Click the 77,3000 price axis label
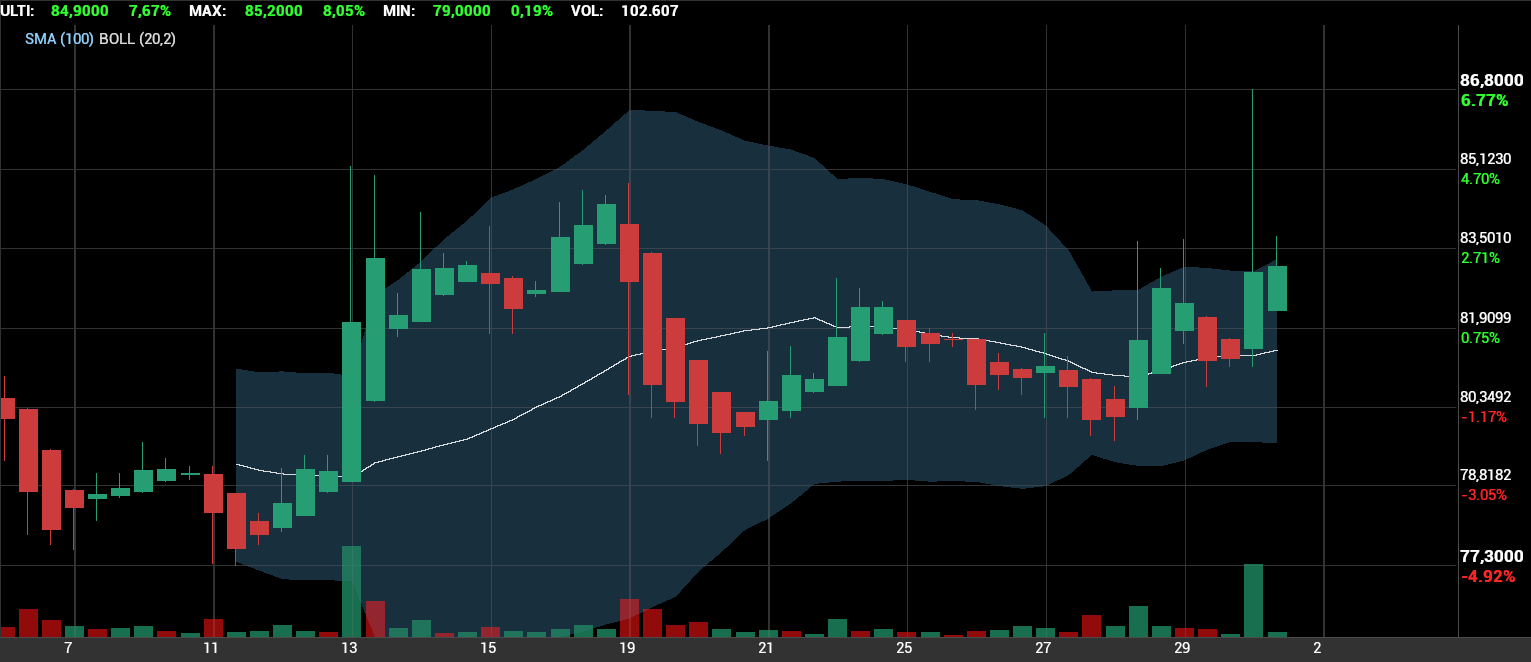This screenshot has height=662, width=1531. 1492,556
